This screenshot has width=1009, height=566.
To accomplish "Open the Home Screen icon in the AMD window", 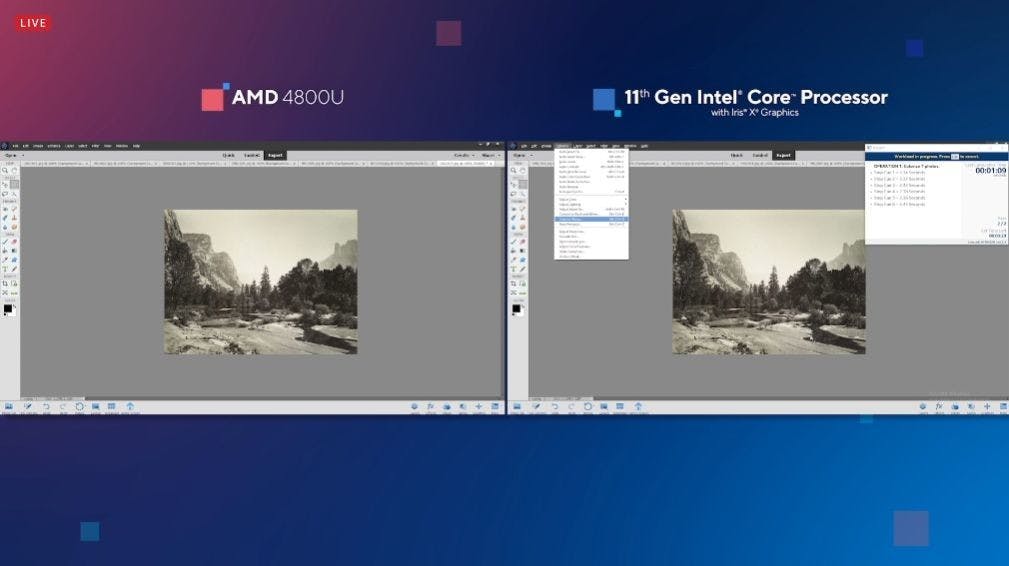I will tap(130, 406).
